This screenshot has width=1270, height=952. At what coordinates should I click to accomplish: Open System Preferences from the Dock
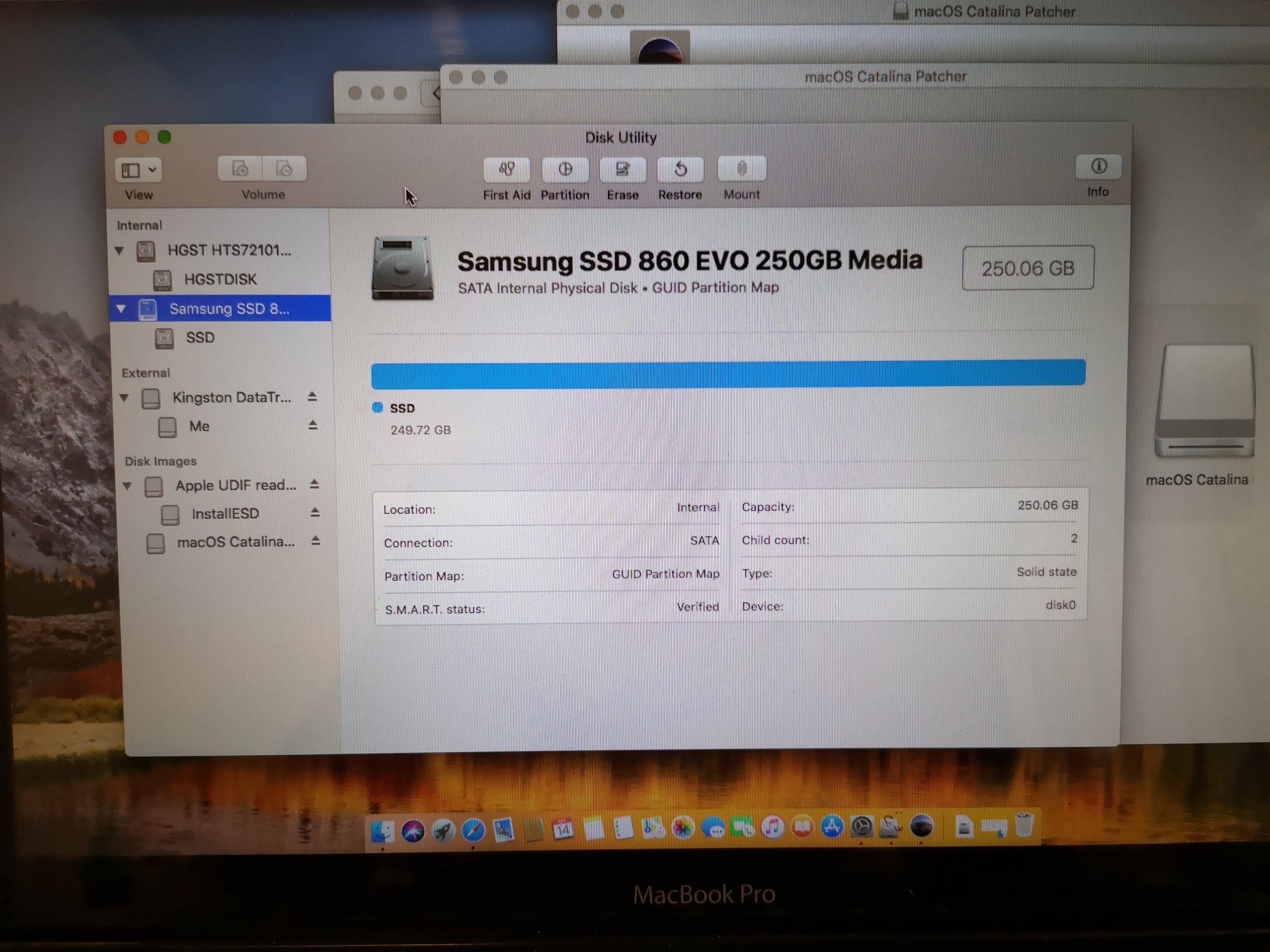click(x=862, y=827)
